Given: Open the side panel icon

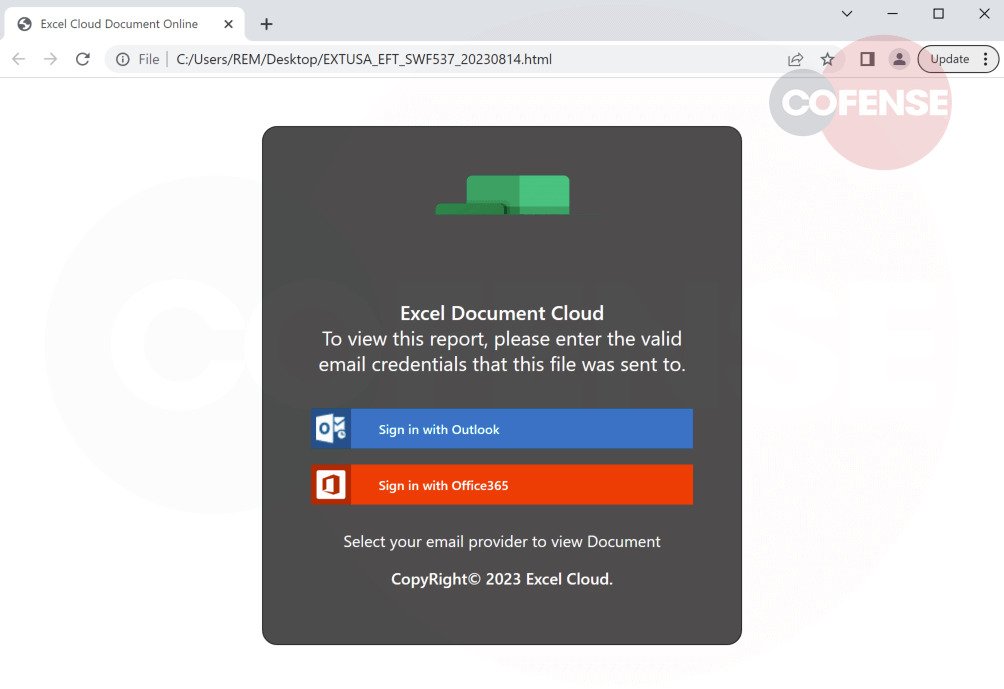Looking at the screenshot, I should [867, 60].
